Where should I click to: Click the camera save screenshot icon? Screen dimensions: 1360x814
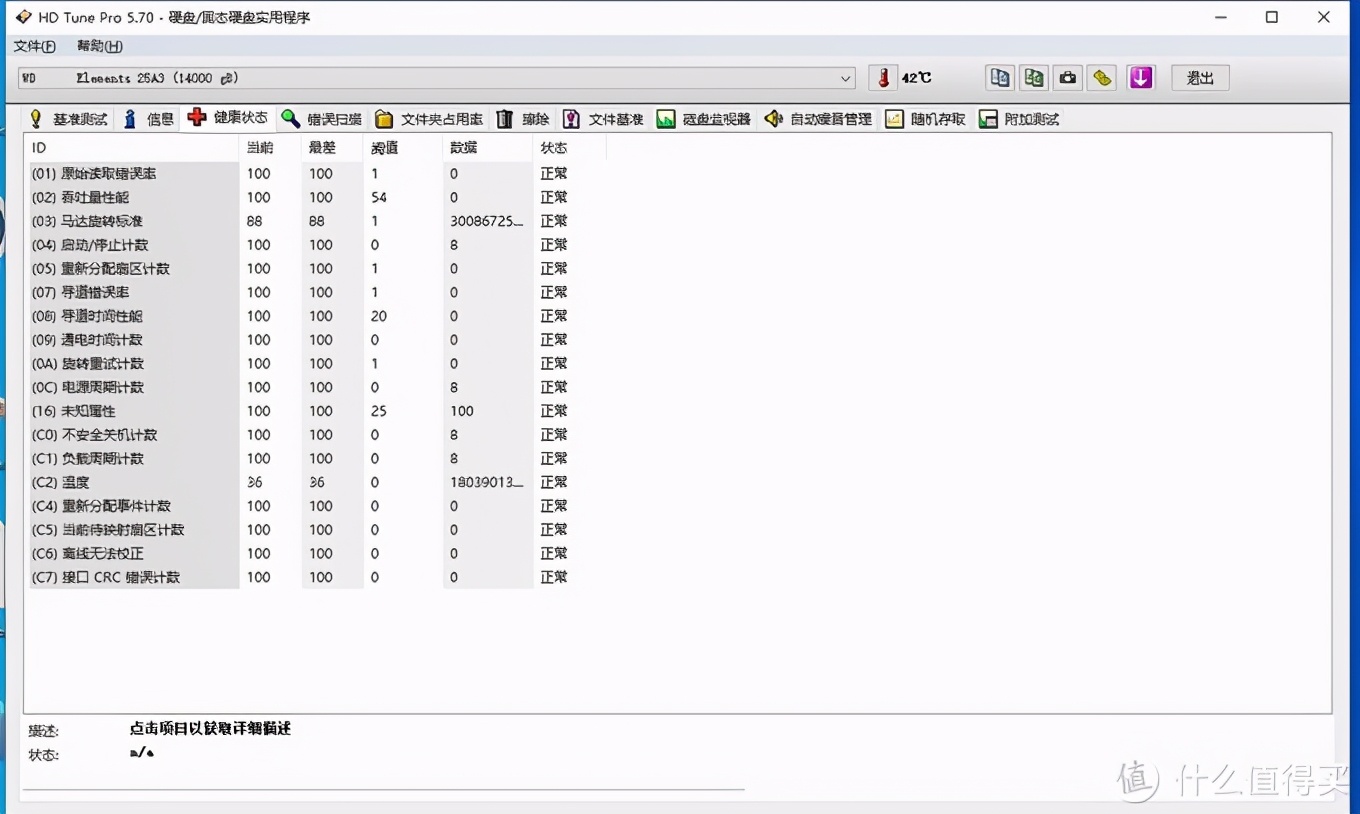point(1068,78)
